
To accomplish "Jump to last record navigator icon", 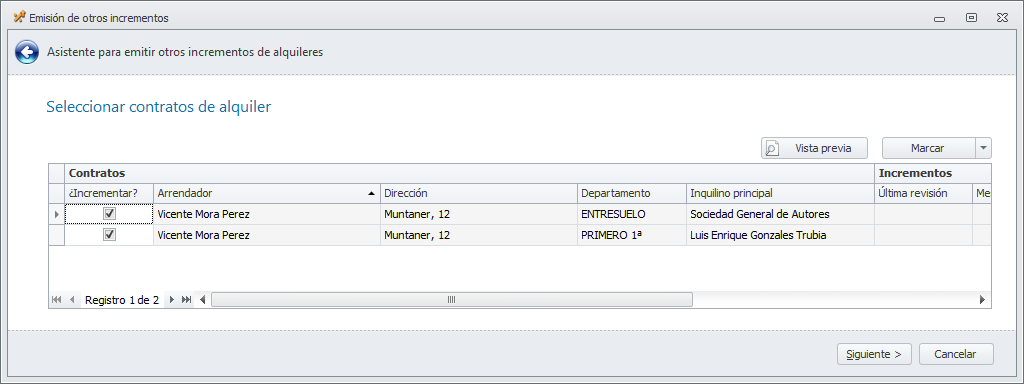I will [x=187, y=300].
